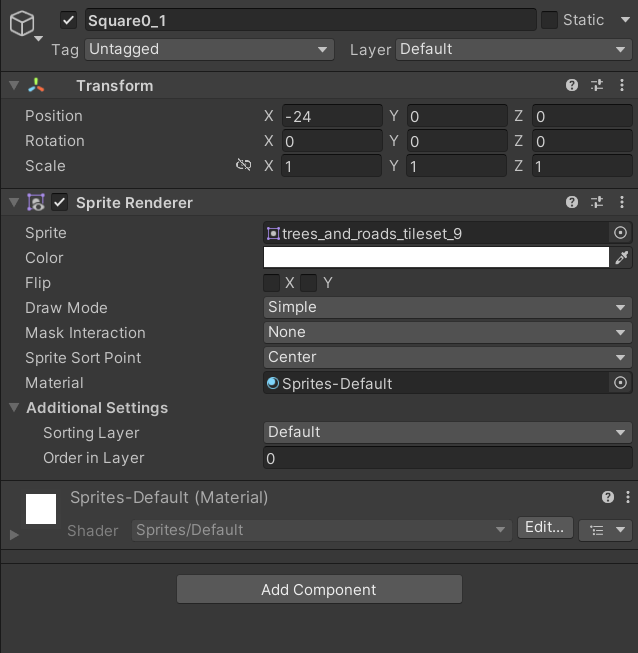This screenshot has height=653, width=638.
Task: Click the Rotation Z field
Action: [582, 141]
